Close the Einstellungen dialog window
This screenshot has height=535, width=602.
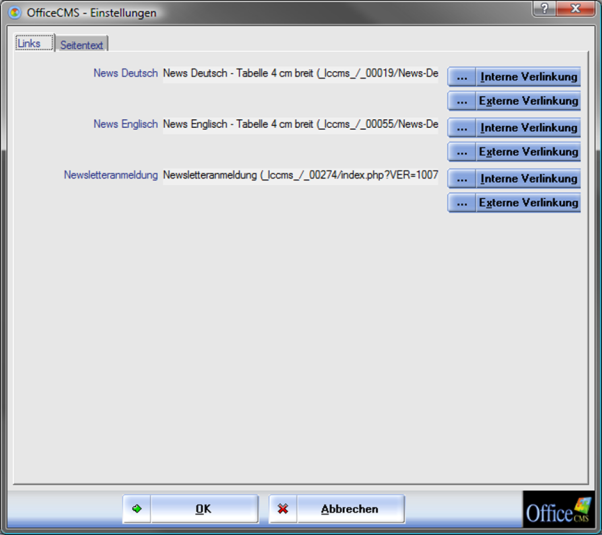point(576,8)
